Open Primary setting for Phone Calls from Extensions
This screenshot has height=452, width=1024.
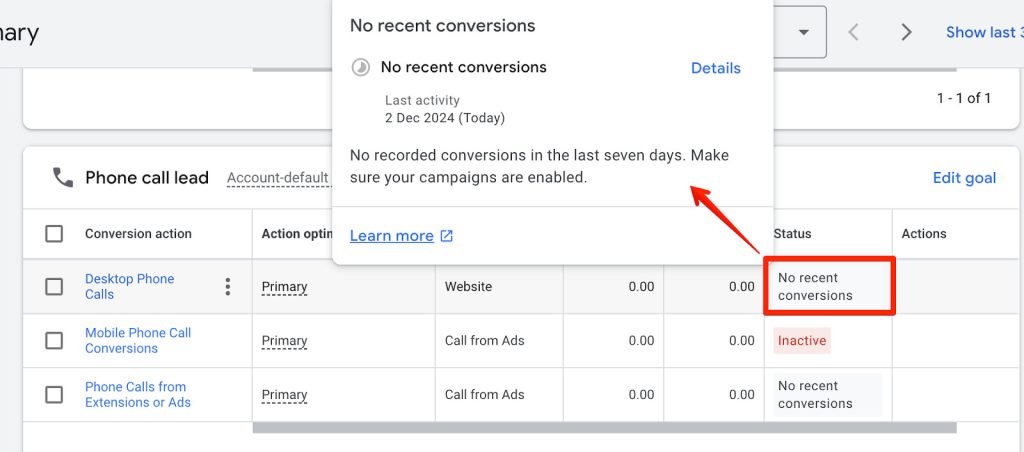point(284,395)
